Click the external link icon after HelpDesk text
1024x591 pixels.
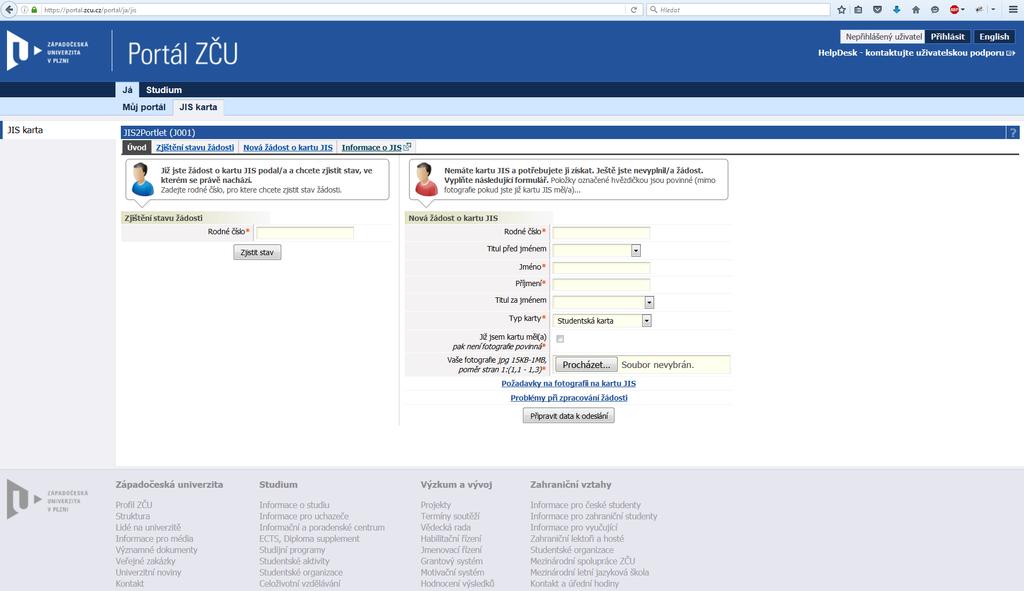pyautogui.click(x=1011, y=53)
